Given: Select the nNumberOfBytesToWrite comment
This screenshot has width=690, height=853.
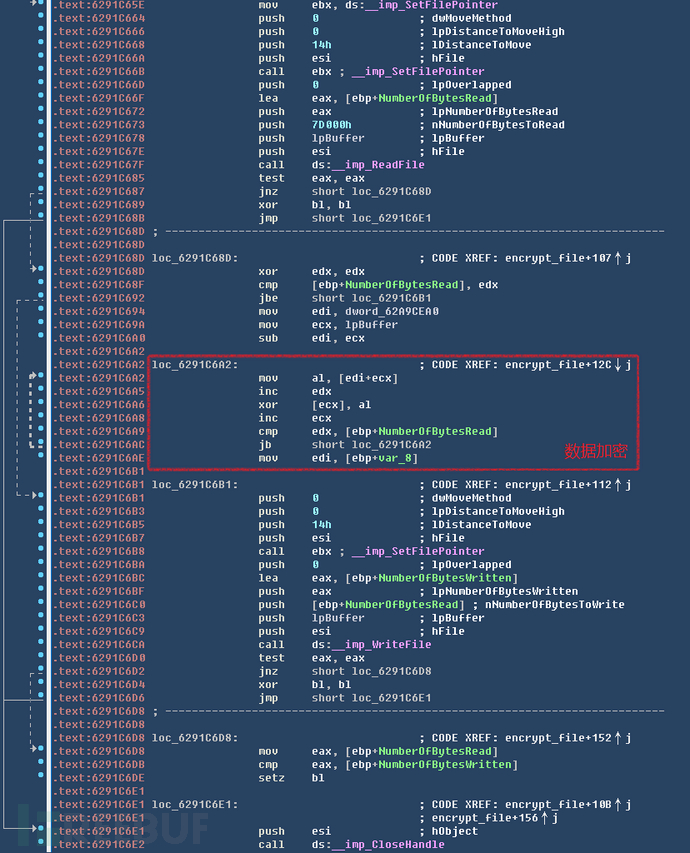Looking at the screenshot, I should coord(555,604).
